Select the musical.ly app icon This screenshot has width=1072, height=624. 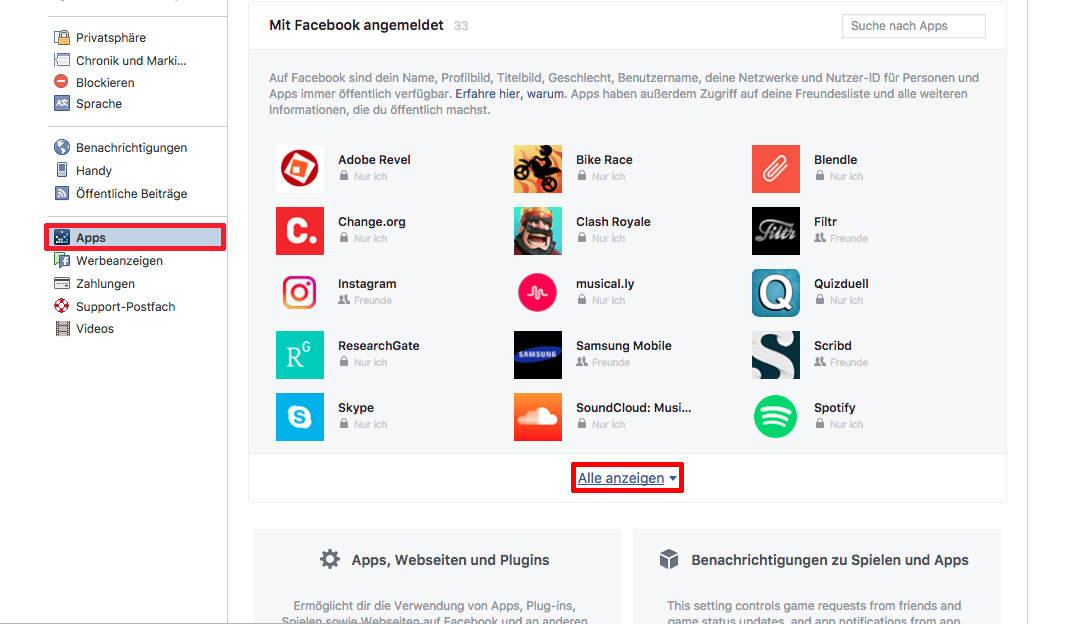point(537,293)
